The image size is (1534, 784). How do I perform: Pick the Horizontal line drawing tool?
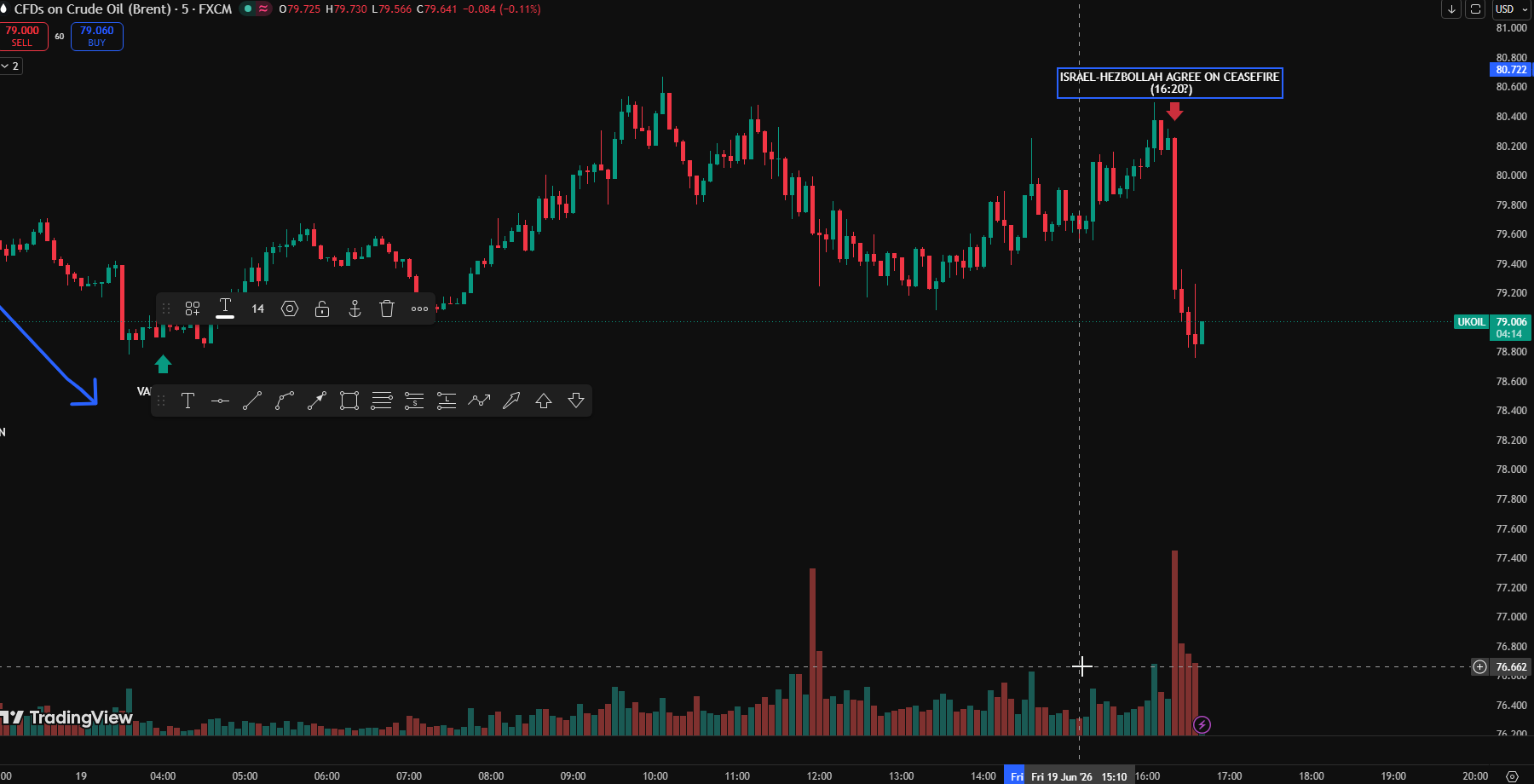pos(220,401)
